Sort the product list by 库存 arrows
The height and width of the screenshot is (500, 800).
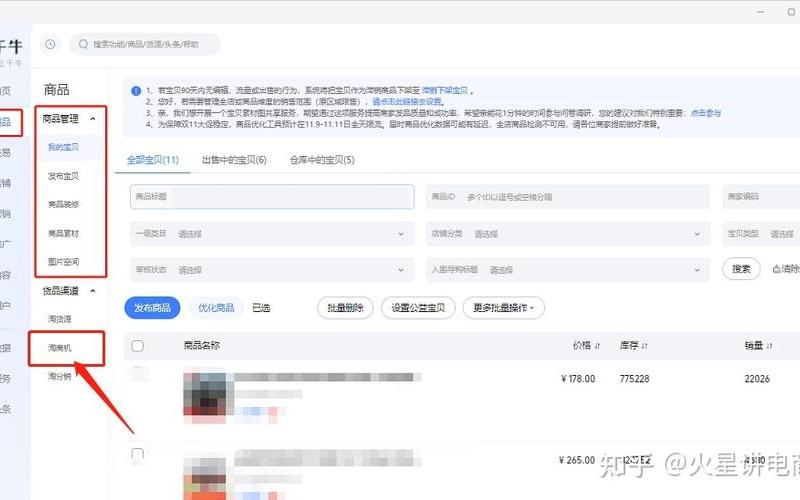pos(644,346)
